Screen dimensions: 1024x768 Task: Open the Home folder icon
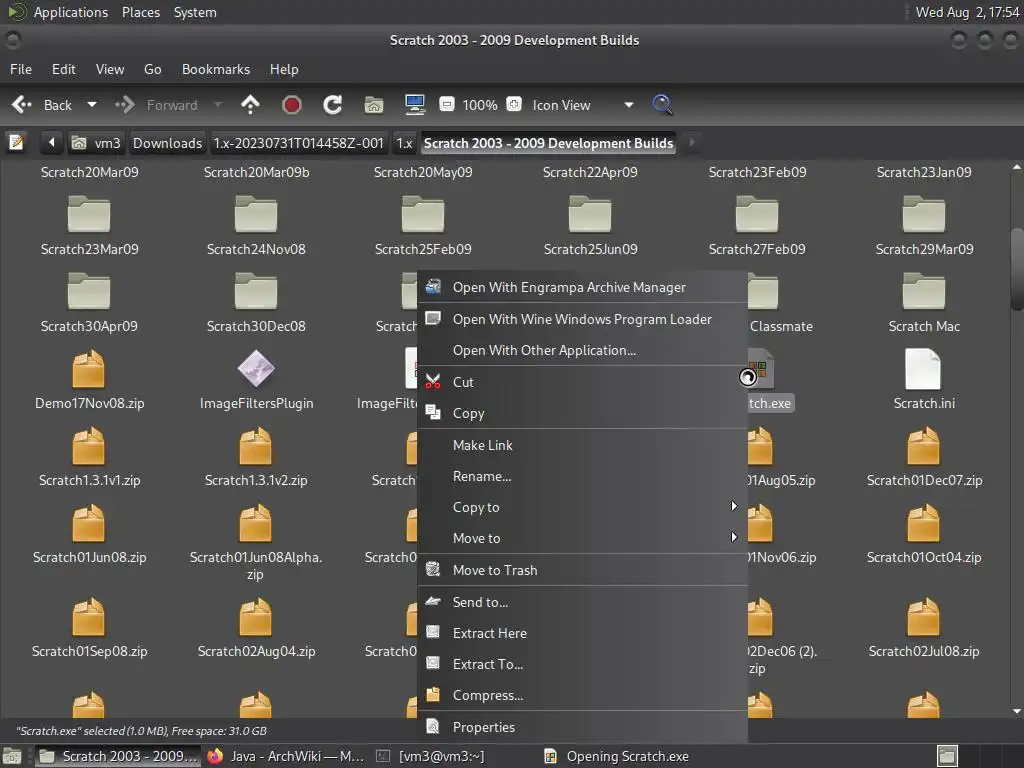point(374,104)
